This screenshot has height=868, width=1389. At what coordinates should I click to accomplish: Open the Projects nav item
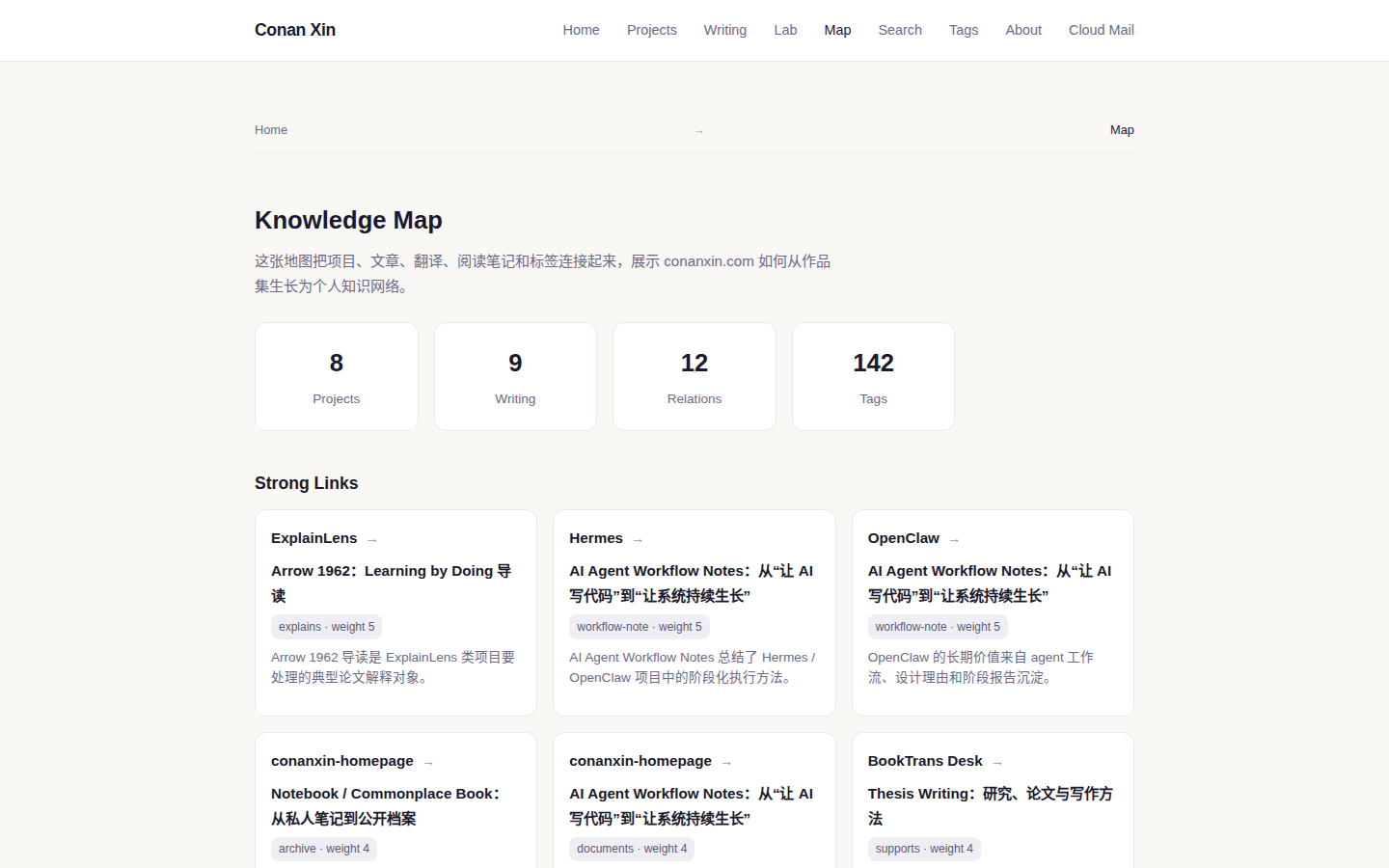tap(652, 30)
